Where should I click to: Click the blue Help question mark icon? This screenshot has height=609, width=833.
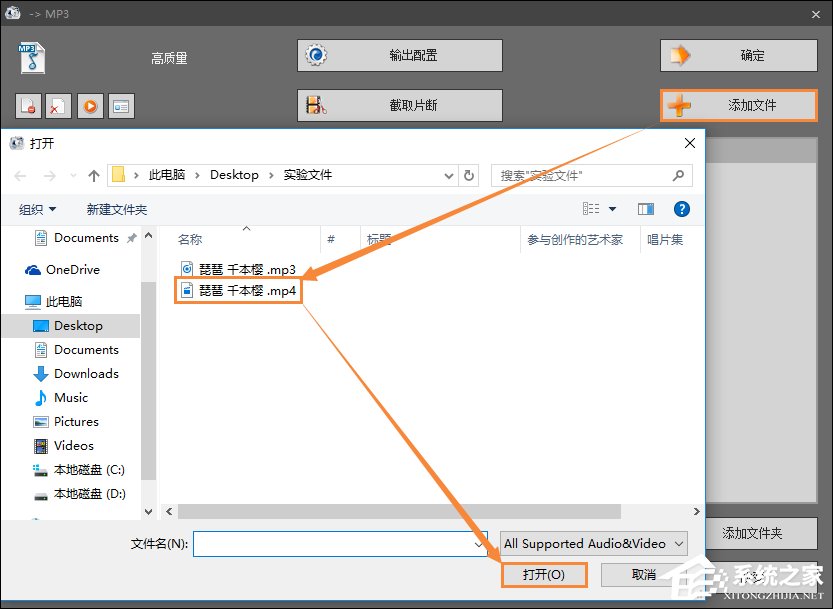(x=681, y=209)
